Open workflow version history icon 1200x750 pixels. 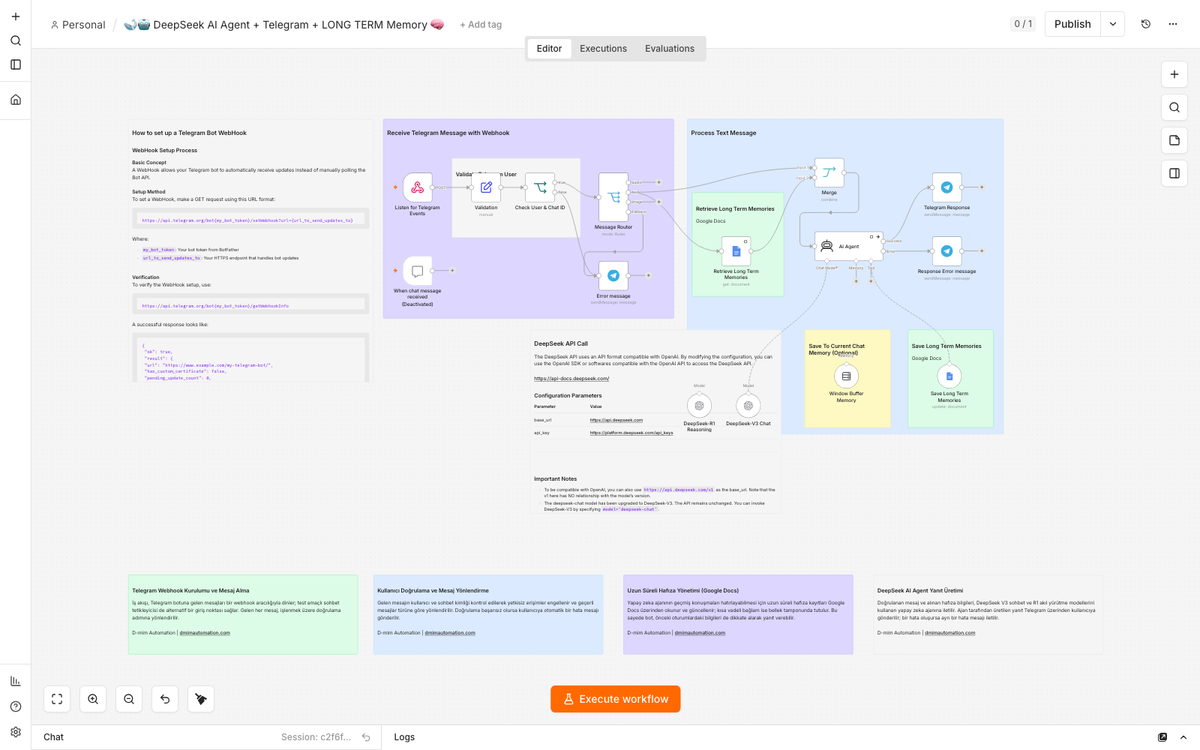click(1146, 24)
